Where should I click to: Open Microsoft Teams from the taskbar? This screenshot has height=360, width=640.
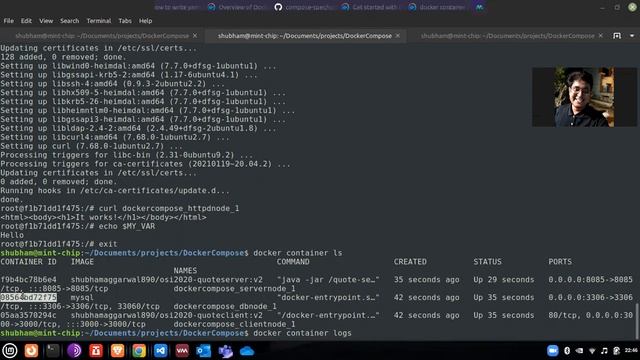pos(225,351)
